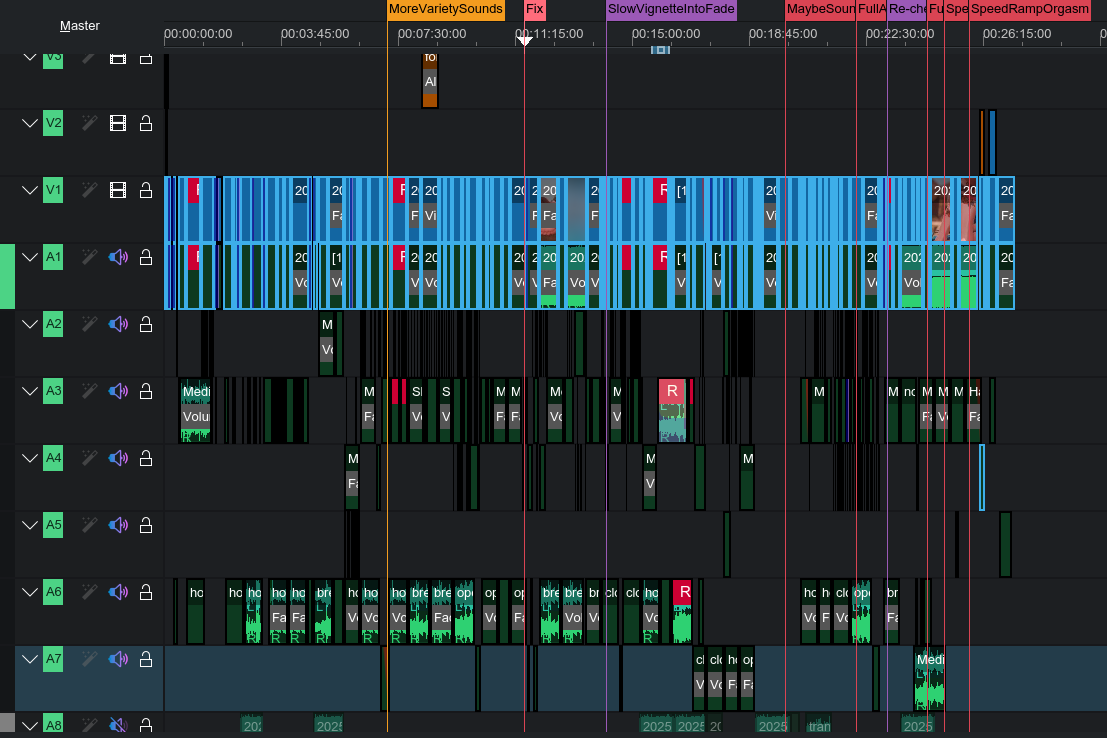Click the playhead handle on ruler
This screenshot has height=738, width=1107.
click(x=525, y=41)
